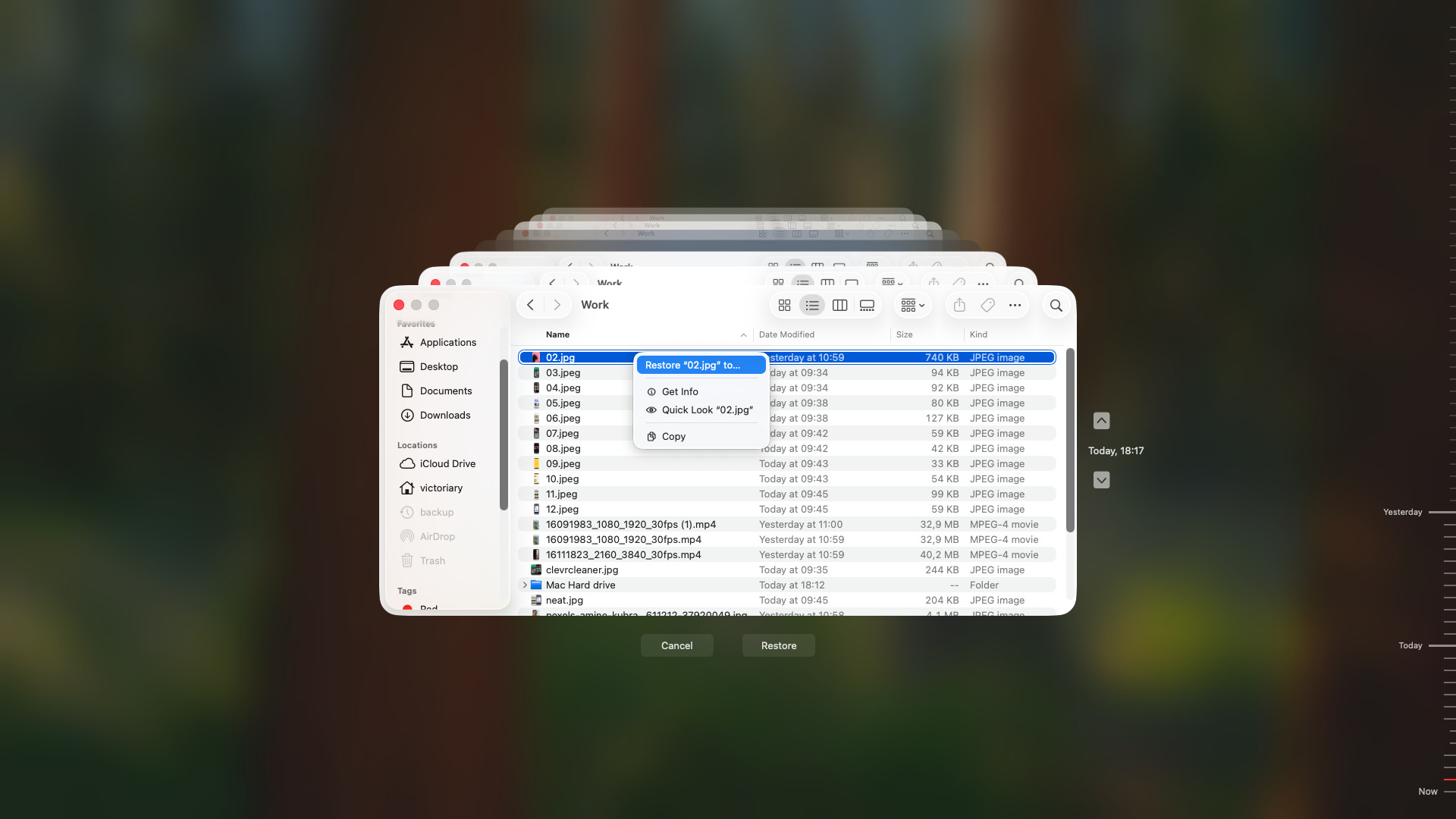
Task: Click the Search magnifier icon
Action: 1056,306
